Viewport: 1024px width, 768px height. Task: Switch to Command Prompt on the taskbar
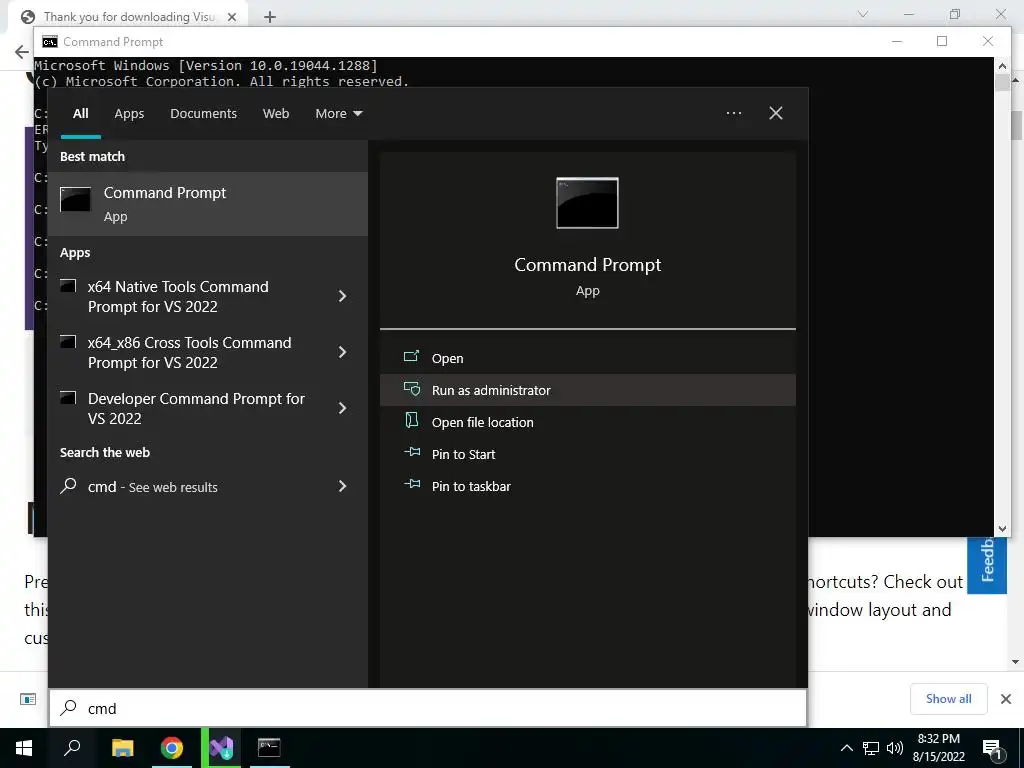[269, 748]
